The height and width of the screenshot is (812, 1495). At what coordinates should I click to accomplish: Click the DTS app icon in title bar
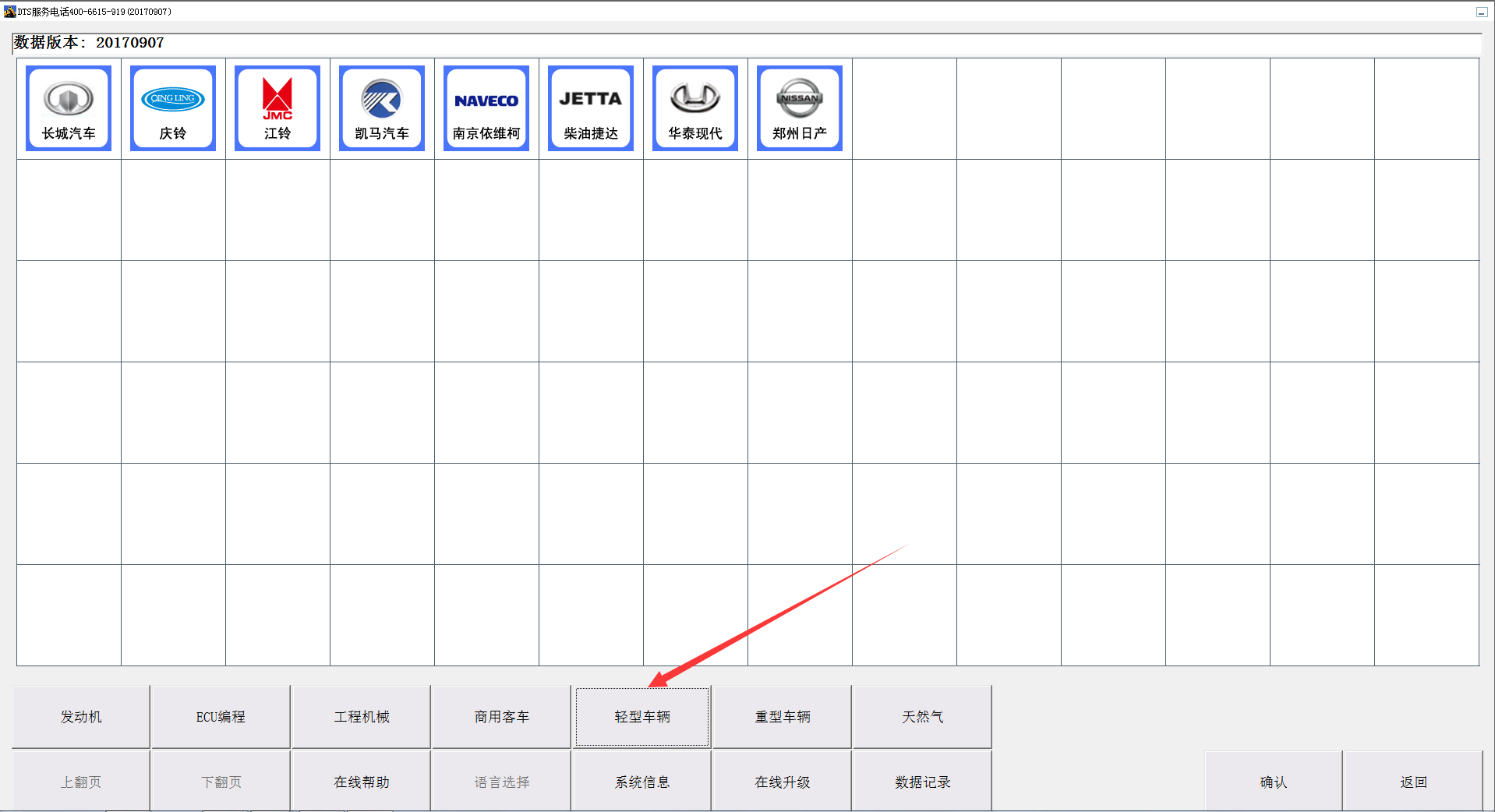(9, 11)
